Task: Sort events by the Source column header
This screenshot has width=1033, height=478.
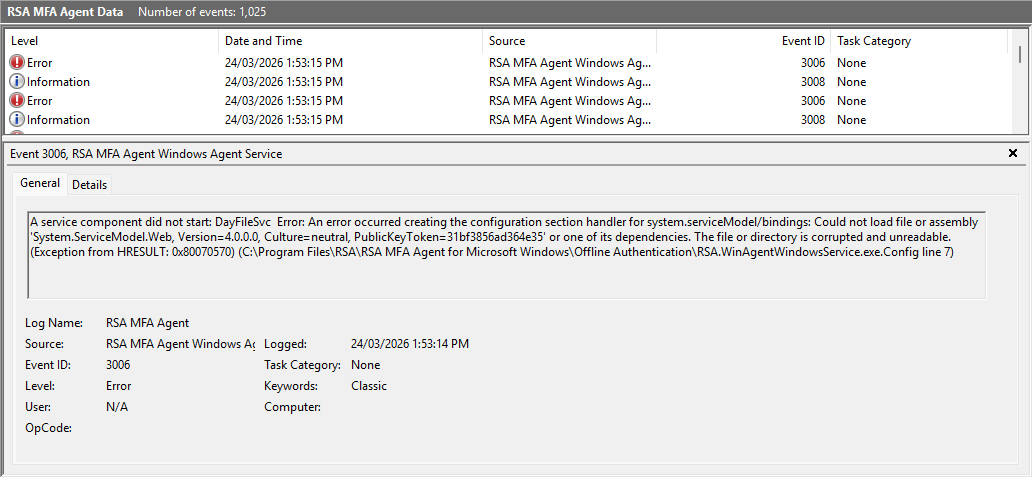Action: pyautogui.click(x=569, y=41)
